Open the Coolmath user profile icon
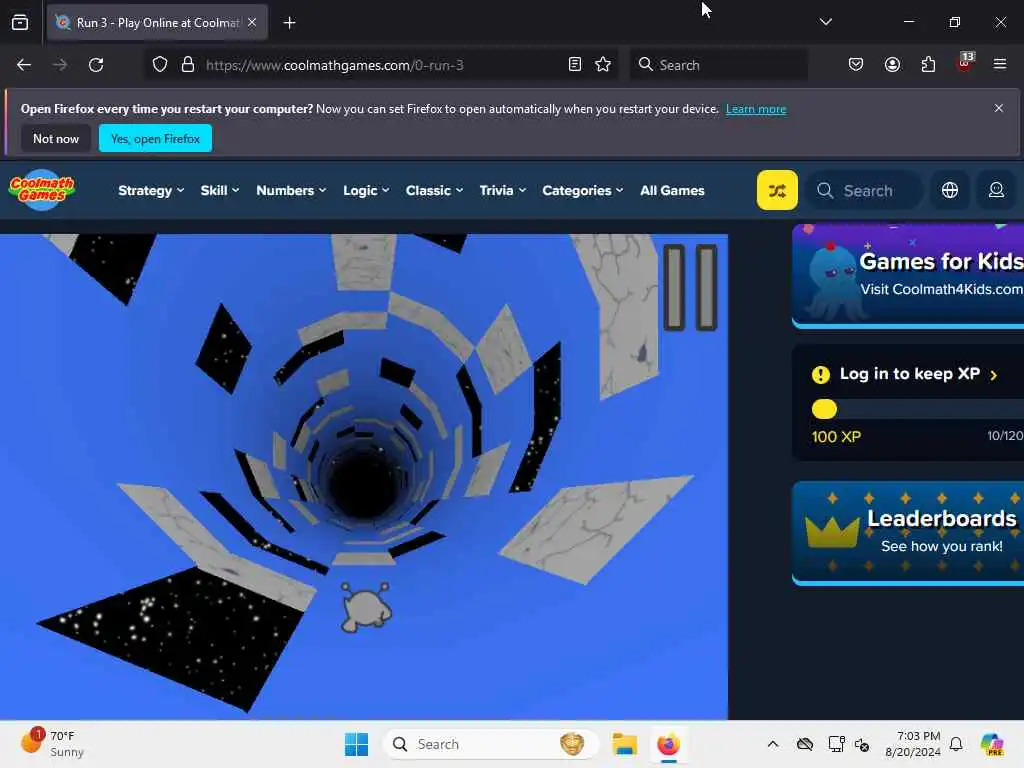This screenshot has width=1024, height=768. [x=996, y=190]
